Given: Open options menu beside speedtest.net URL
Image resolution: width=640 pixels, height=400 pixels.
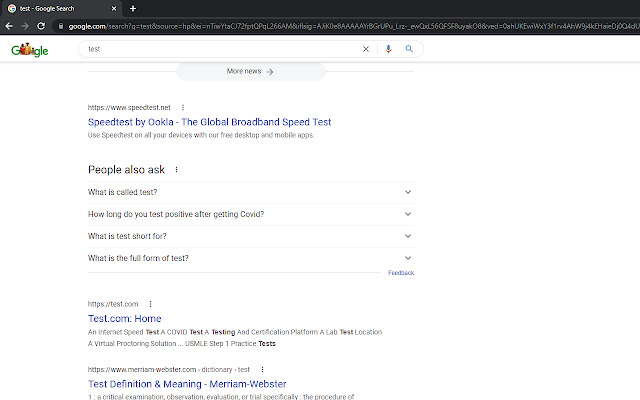Looking at the screenshot, I should coord(183,107).
